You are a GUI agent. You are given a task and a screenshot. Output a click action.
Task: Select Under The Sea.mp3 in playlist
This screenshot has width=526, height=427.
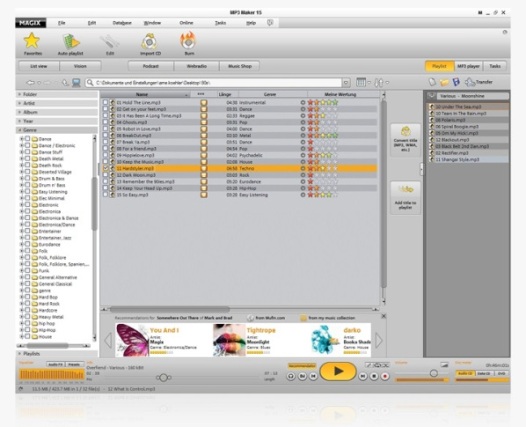tap(468, 107)
